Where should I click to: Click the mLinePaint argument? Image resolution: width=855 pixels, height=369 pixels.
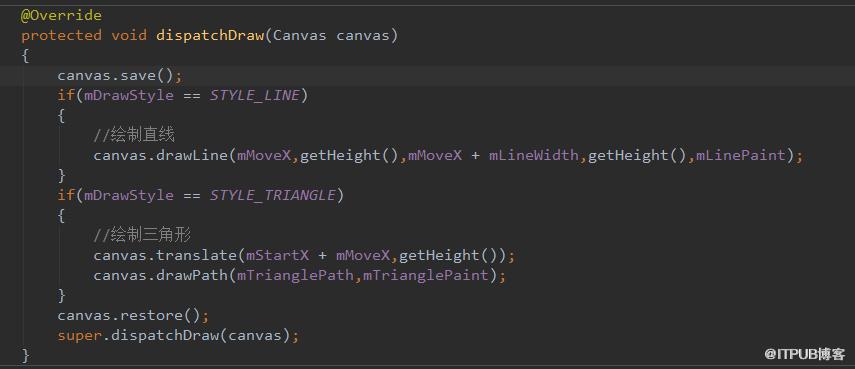coord(740,156)
